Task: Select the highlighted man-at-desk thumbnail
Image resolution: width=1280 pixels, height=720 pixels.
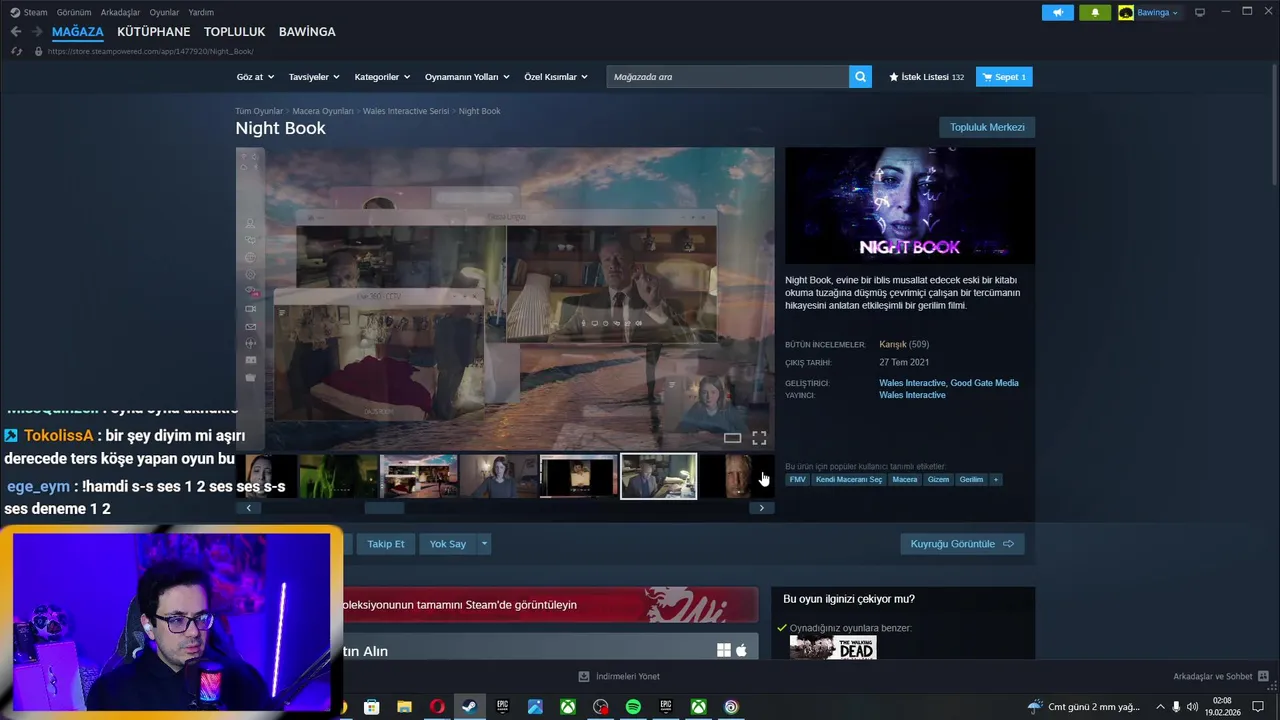Action: [x=658, y=476]
